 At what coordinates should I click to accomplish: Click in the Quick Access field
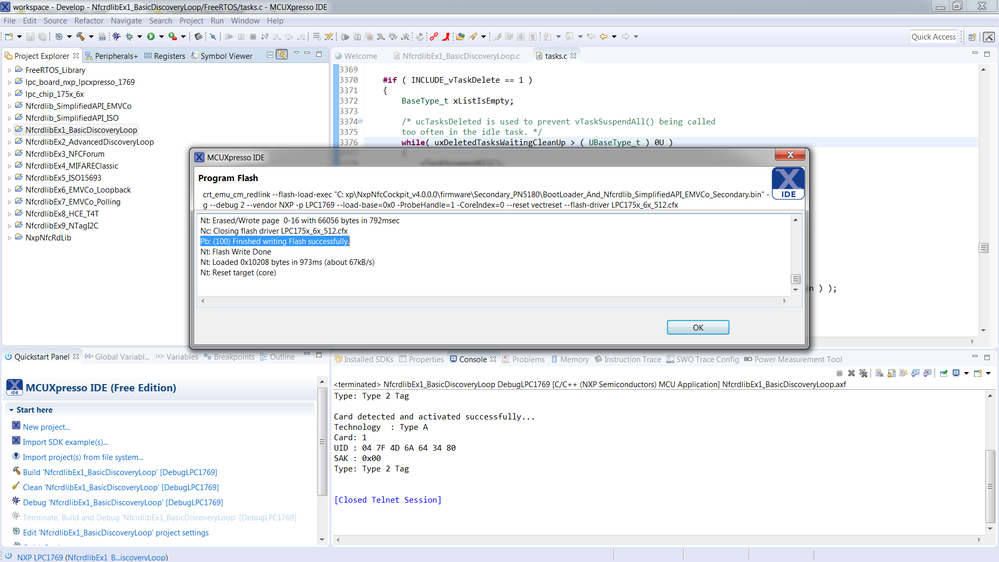933,37
